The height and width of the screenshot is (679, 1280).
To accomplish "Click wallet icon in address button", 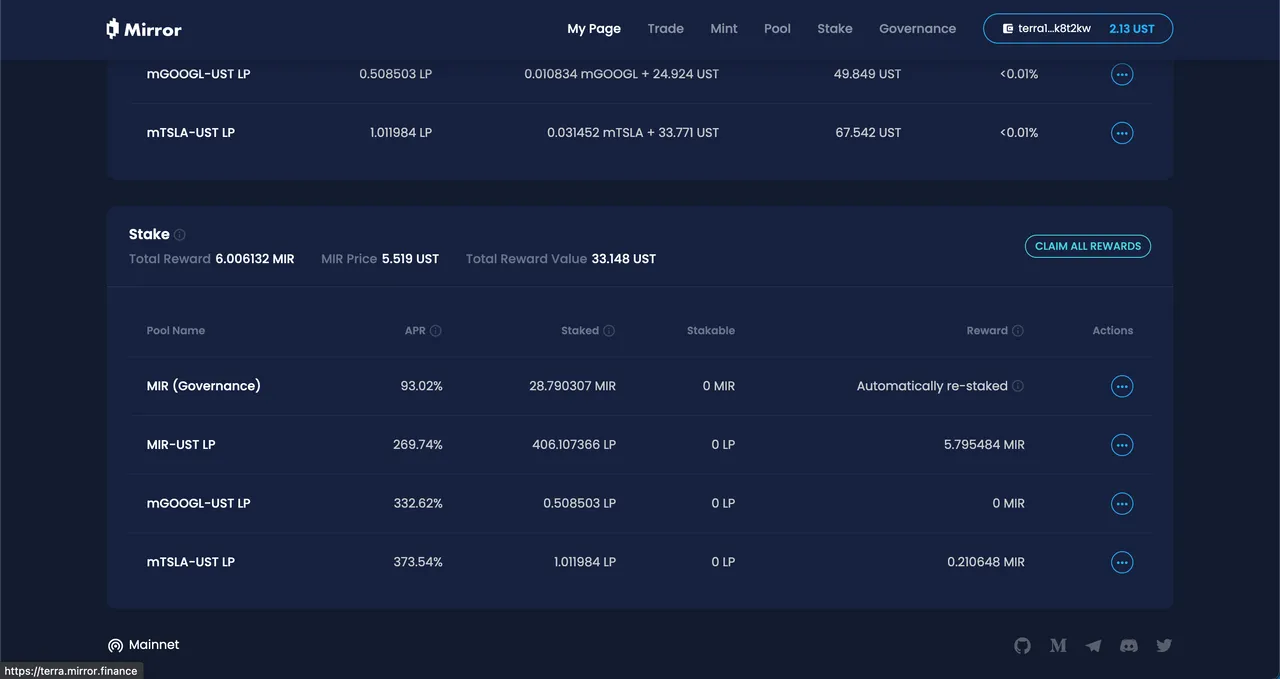I will tap(1008, 29).
